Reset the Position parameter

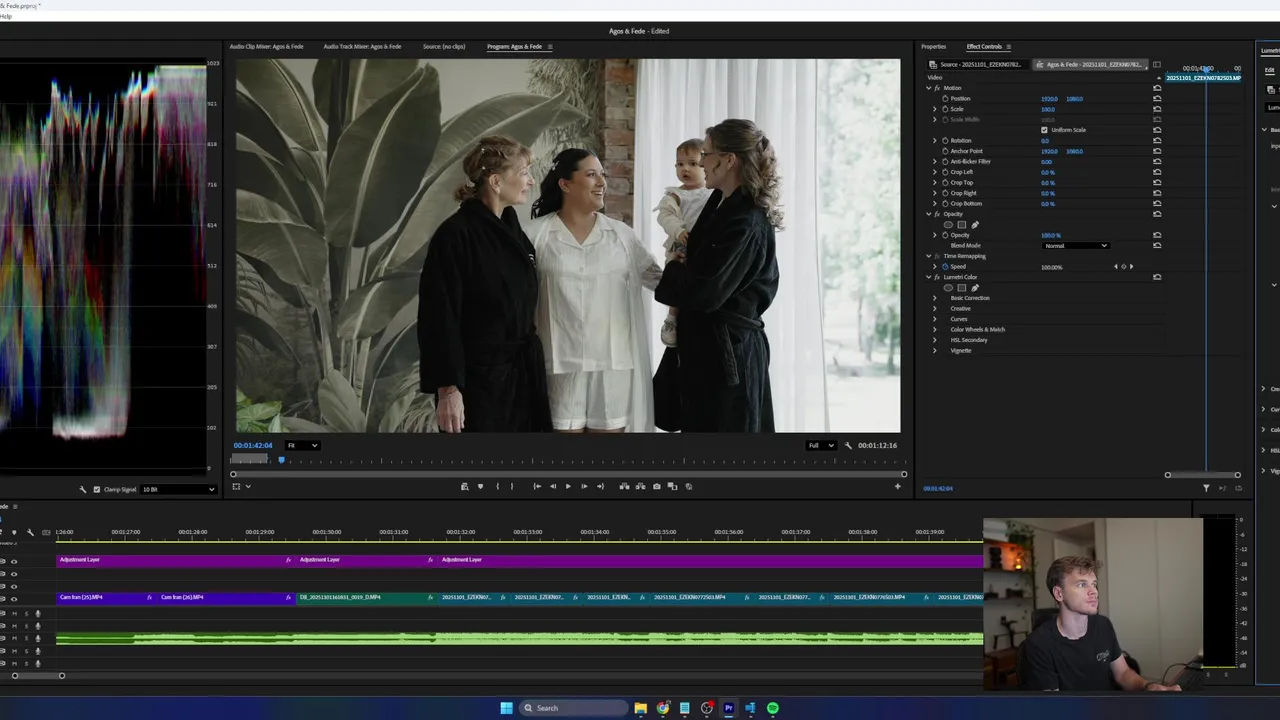coord(1157,98)
